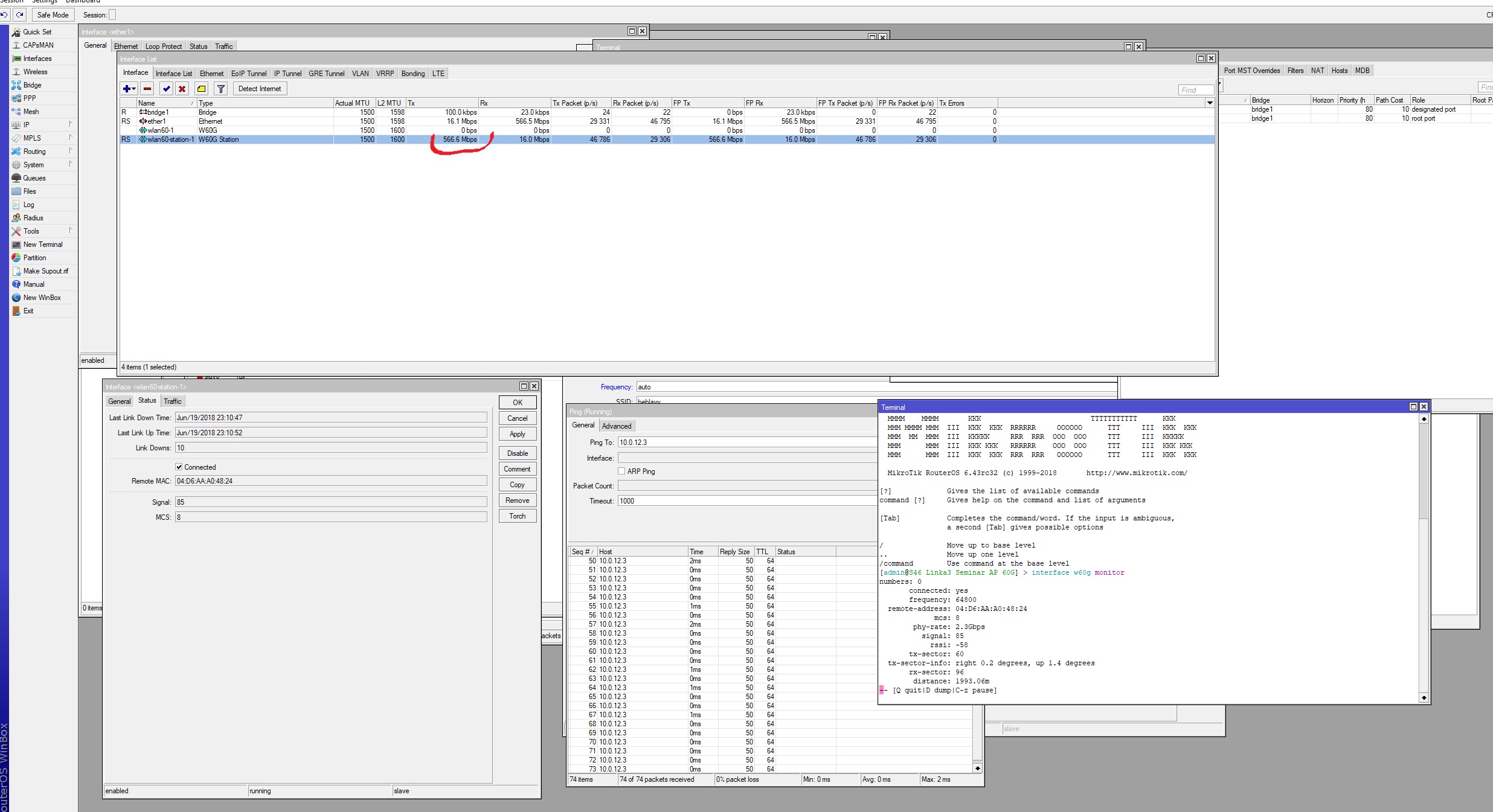1493x812 pixels.
Task: Click the Detect Internet button
Action: pos(260,89)
